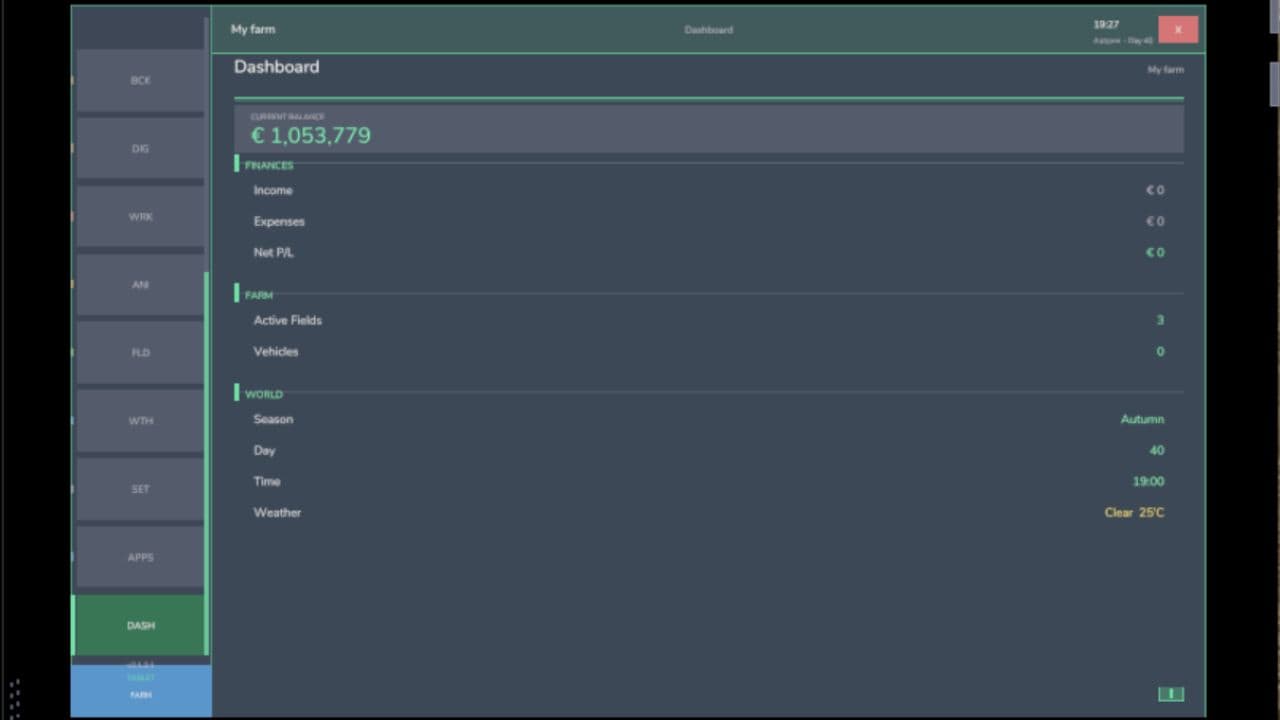Go to the FLD fields section
Screen dimensions: 1280x720
[140, 352]
